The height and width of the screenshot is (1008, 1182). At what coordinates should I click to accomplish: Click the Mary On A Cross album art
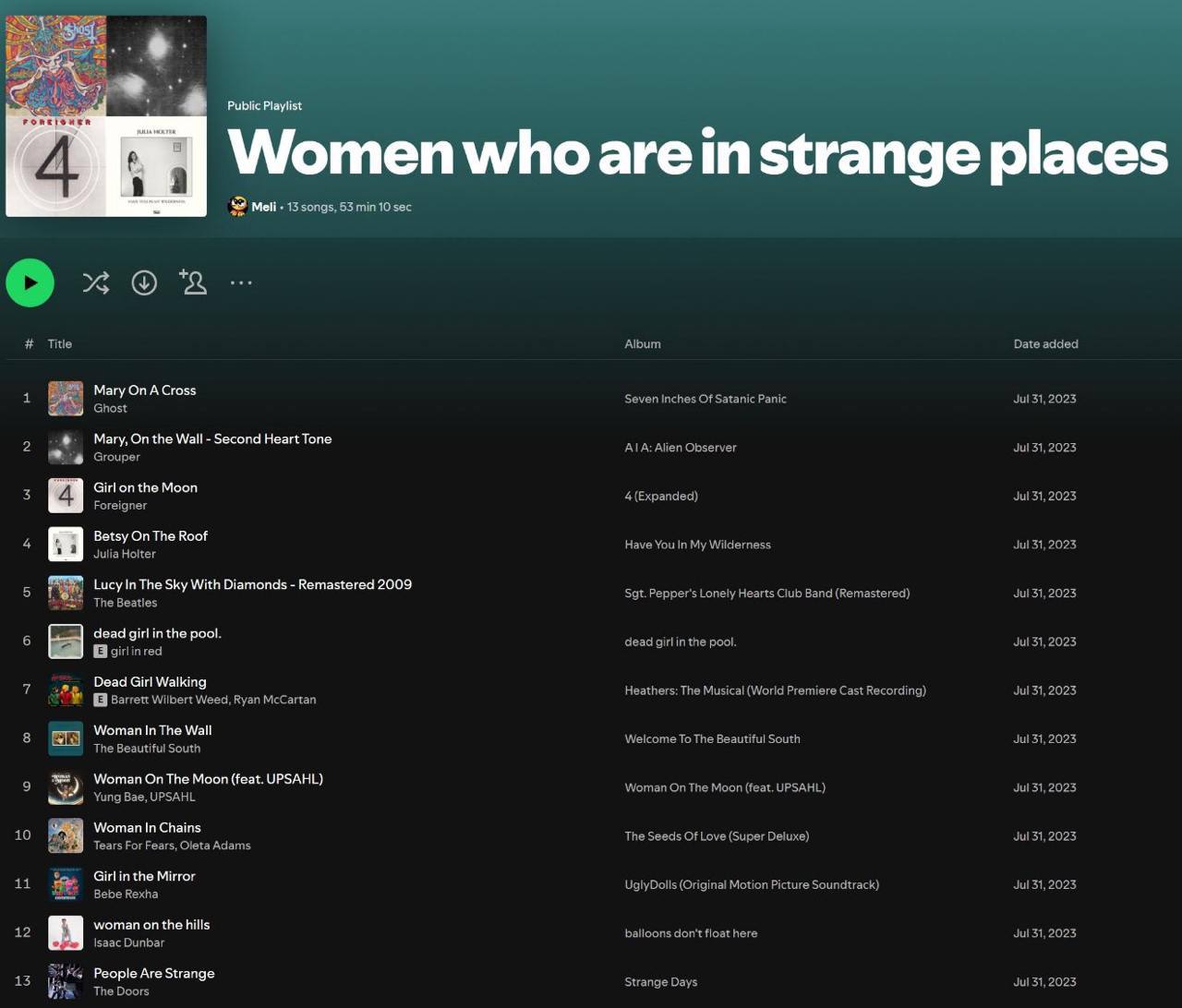click(x=66, y=399)
